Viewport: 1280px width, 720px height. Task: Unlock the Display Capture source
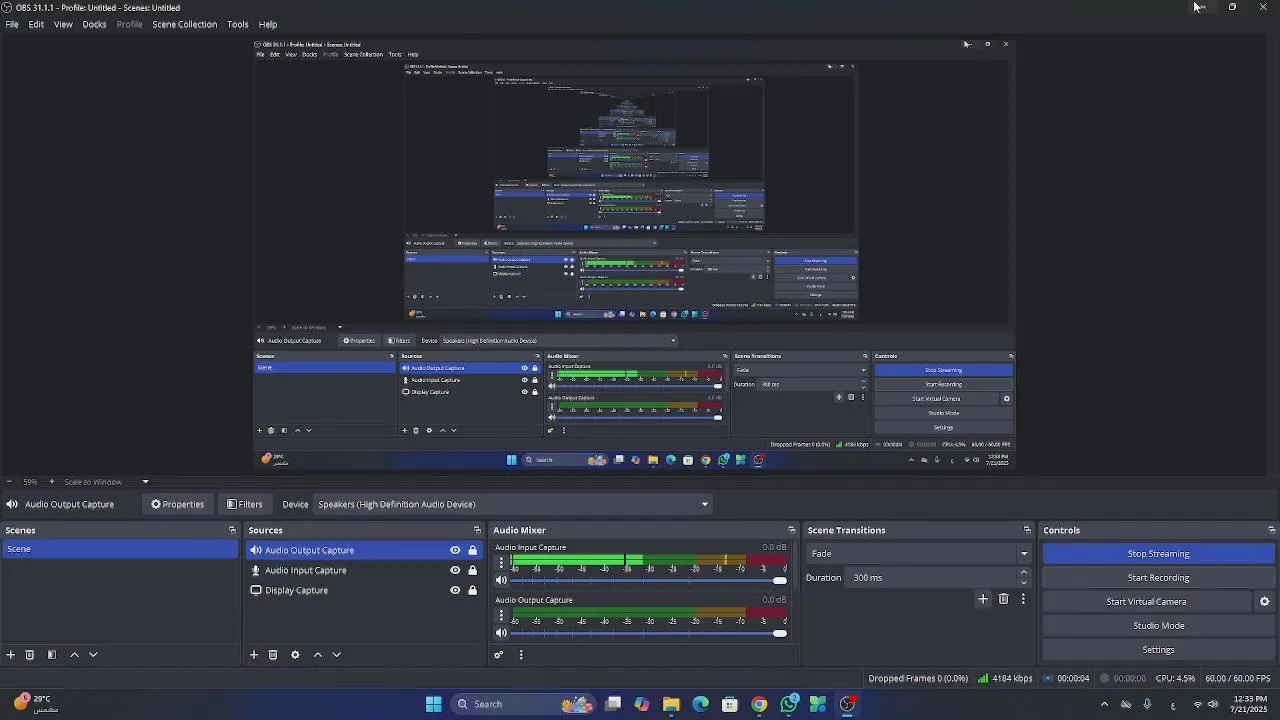pos(473,591)
